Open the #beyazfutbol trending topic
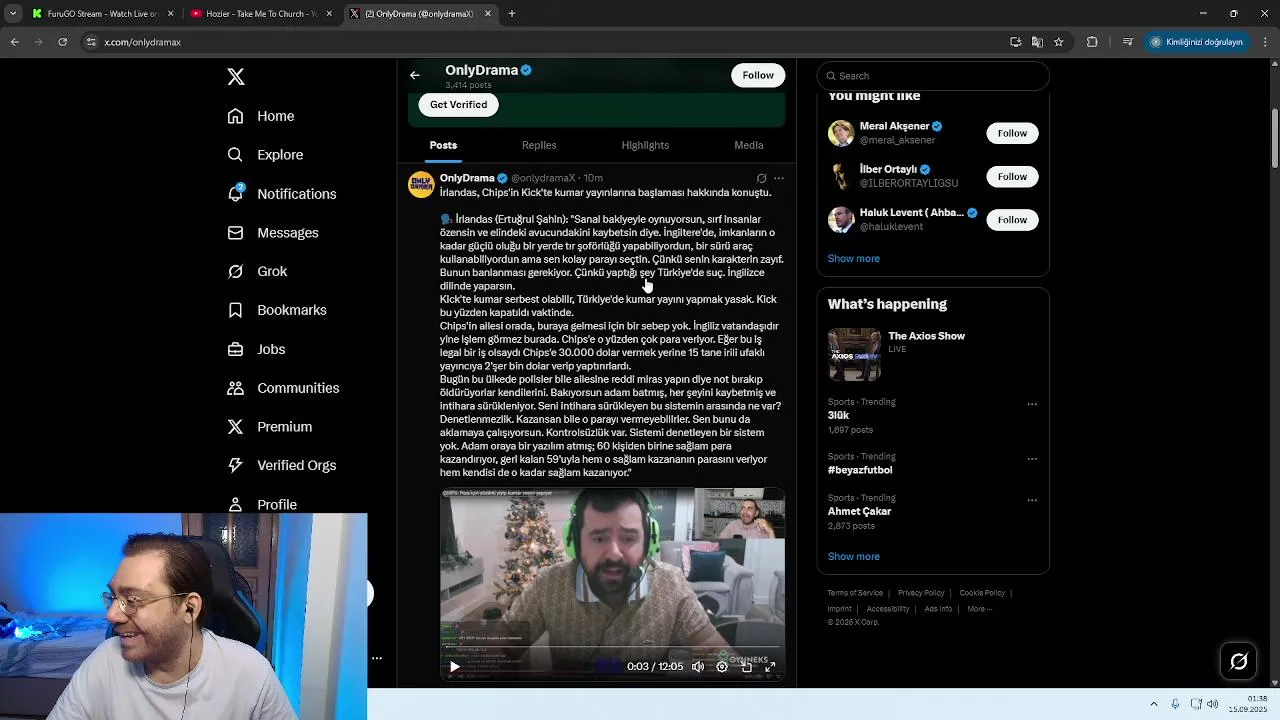Image resolution: width=1280 pixels, height=720 pixels. [860, 470]
